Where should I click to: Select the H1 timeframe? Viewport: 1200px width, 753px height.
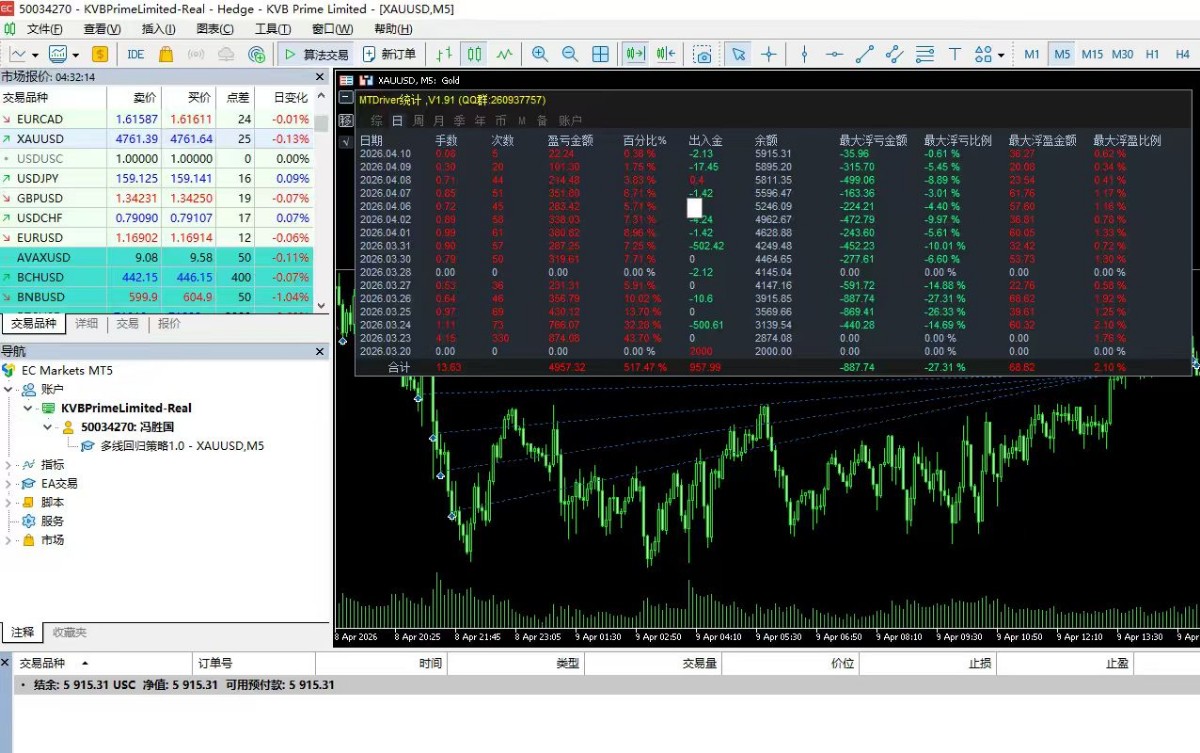click(1152, 54)
